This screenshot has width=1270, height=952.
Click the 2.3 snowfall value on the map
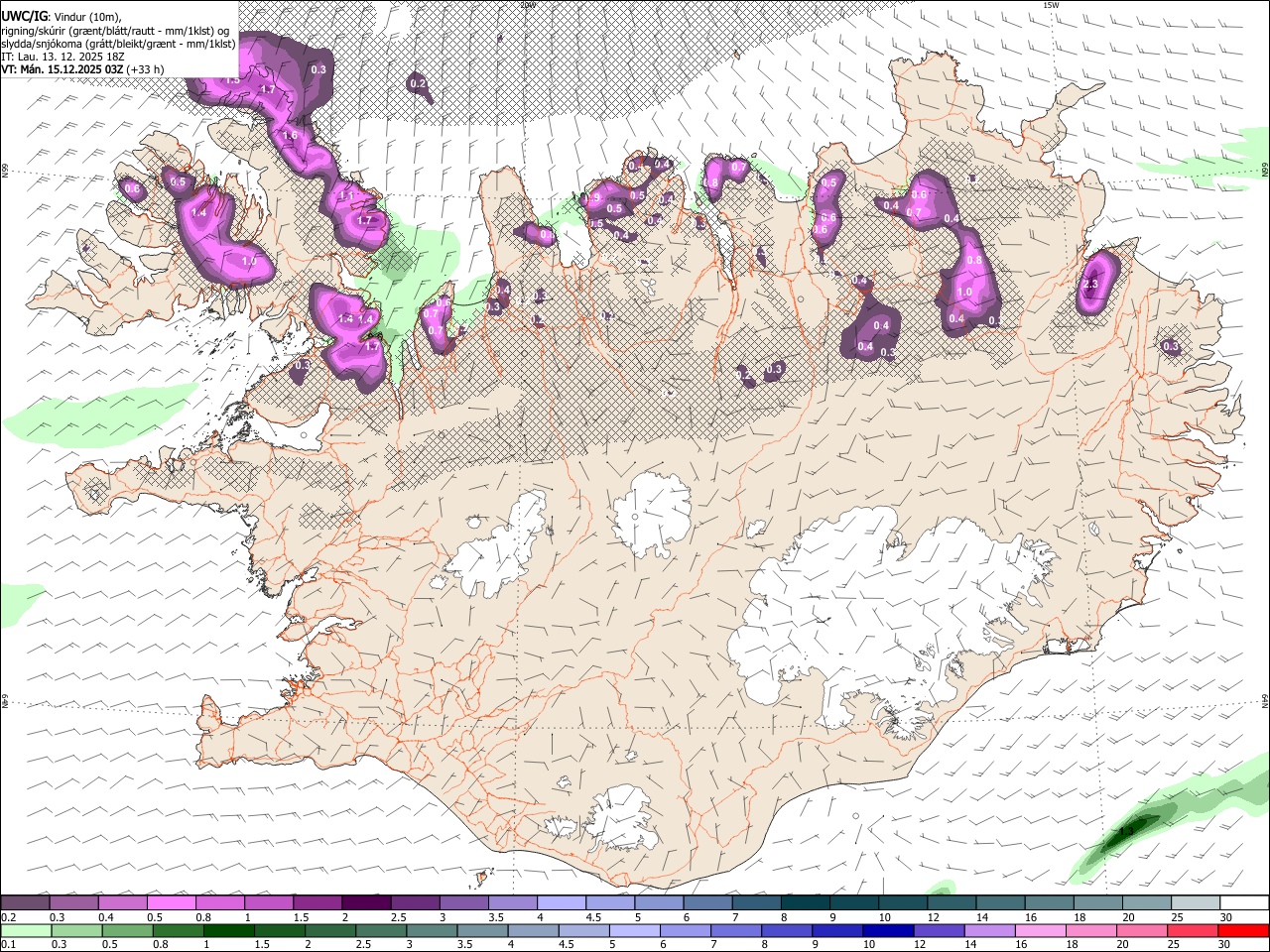point(1090,285)
